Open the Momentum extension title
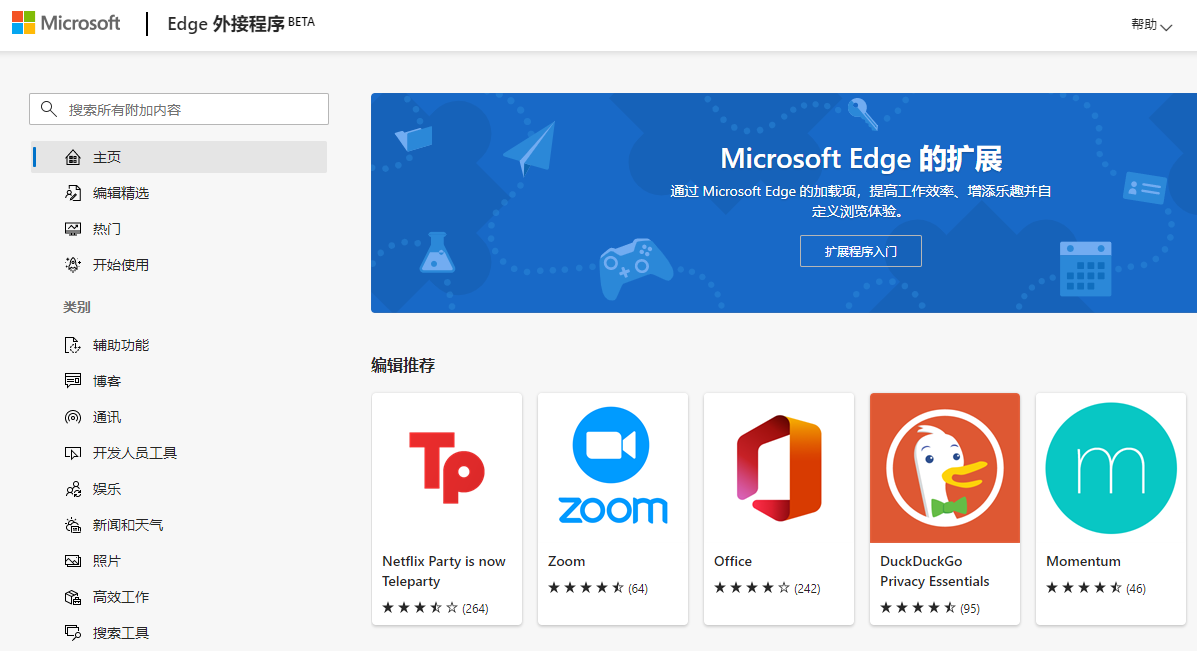The height and width of the screenshot is (651, 1197). 1083,561
